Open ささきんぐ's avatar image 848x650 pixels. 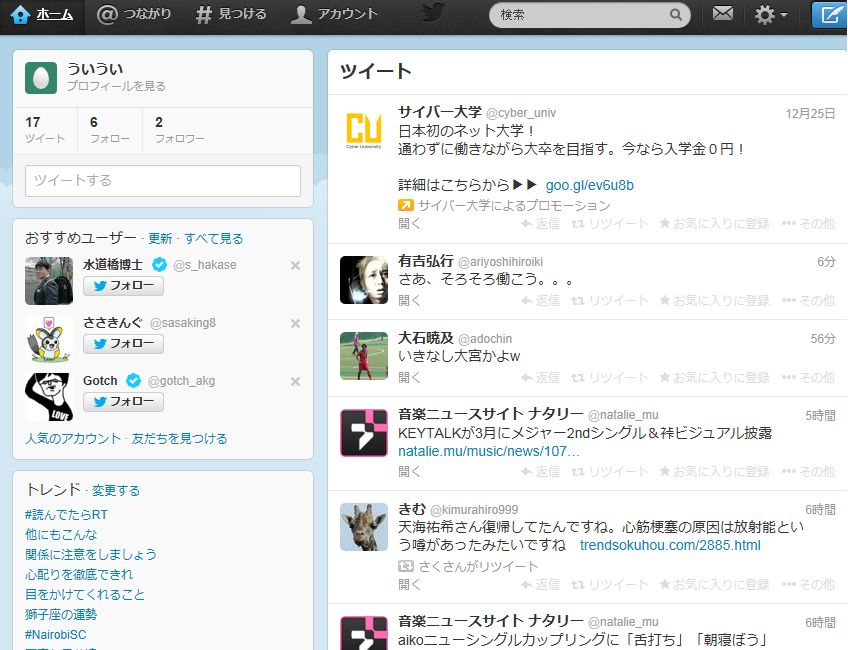coord(49,339)
